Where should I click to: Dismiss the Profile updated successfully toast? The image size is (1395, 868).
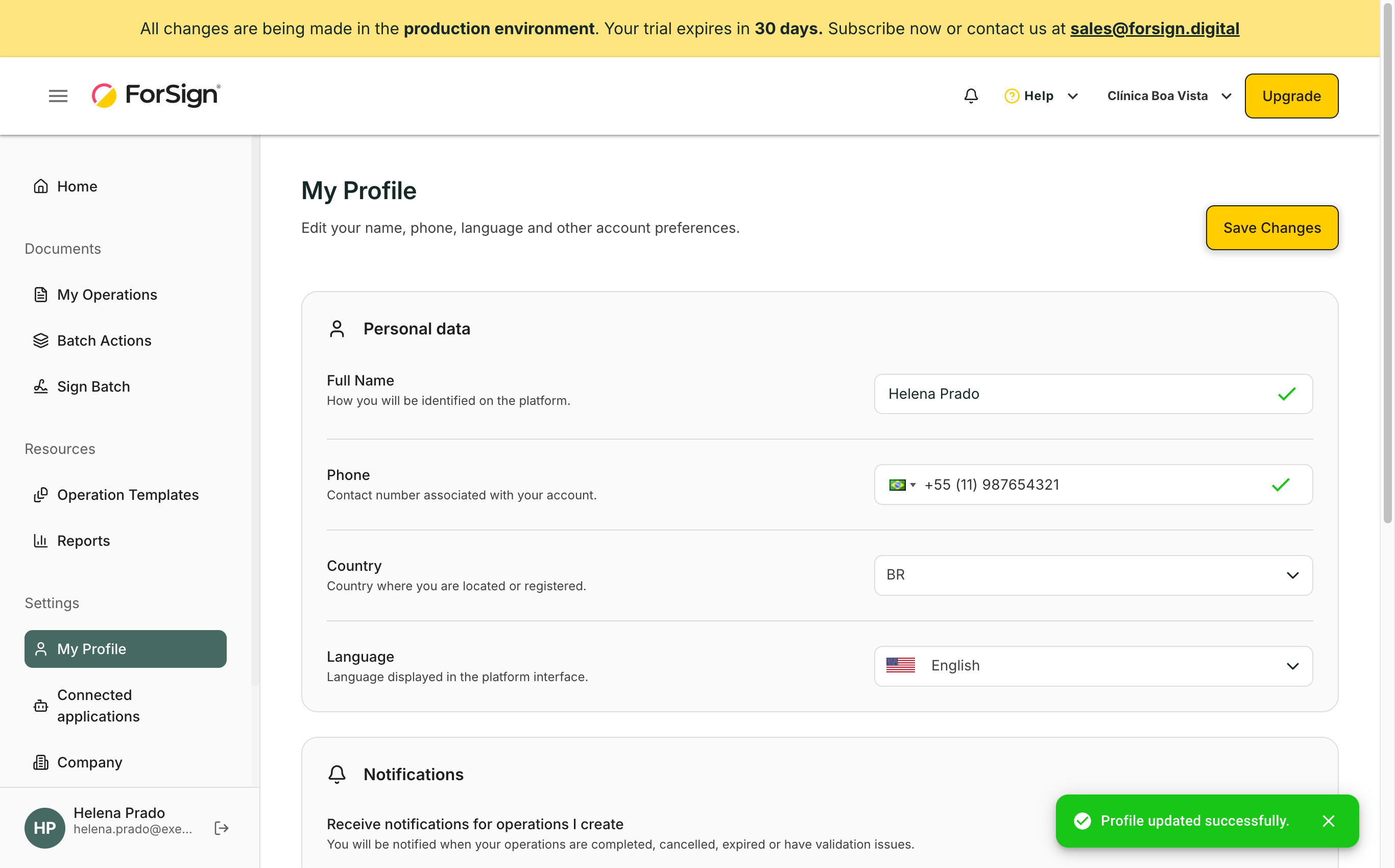[x=1329, y=821]
